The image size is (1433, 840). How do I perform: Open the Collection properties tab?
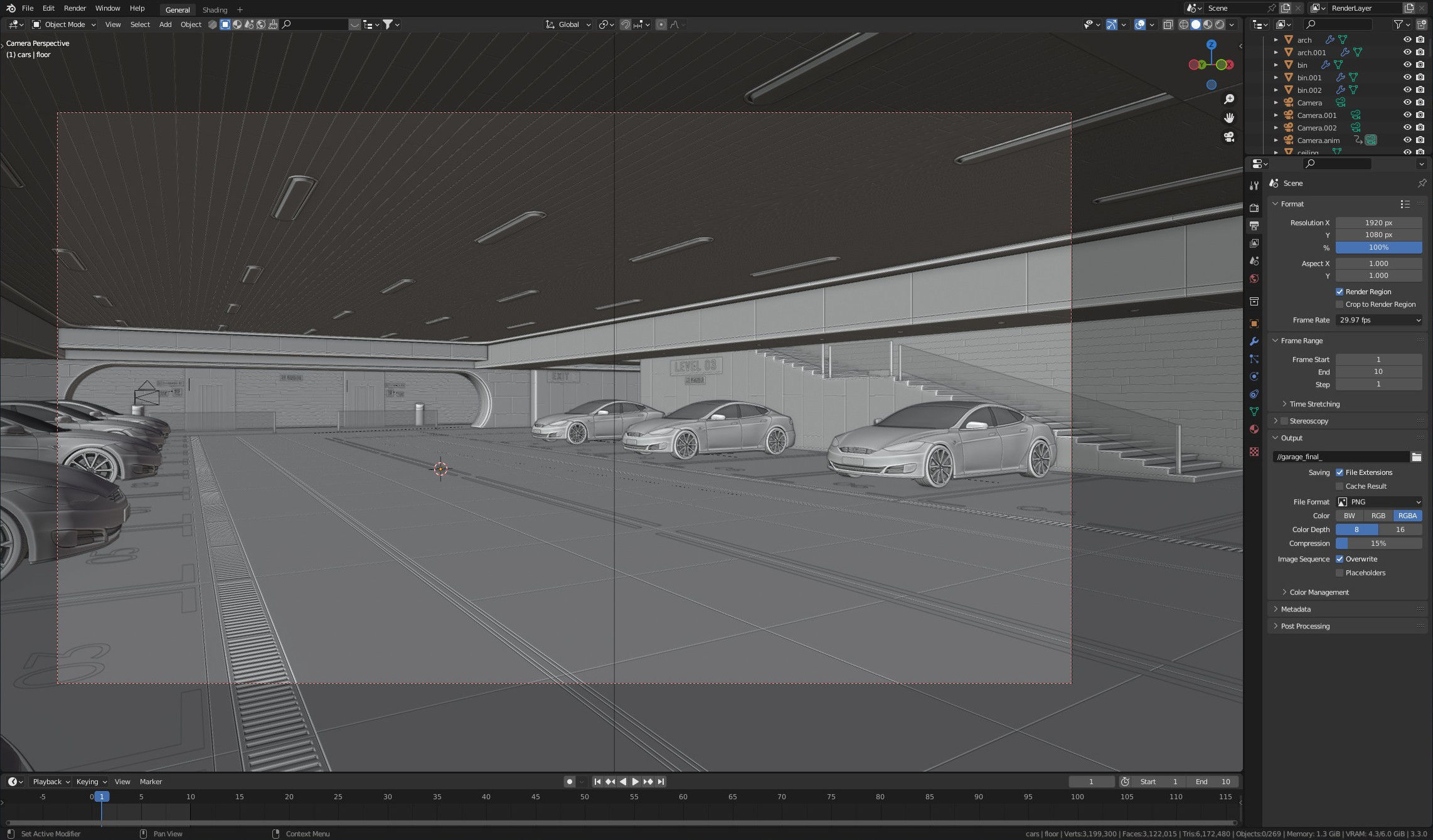coord(1254,302)
